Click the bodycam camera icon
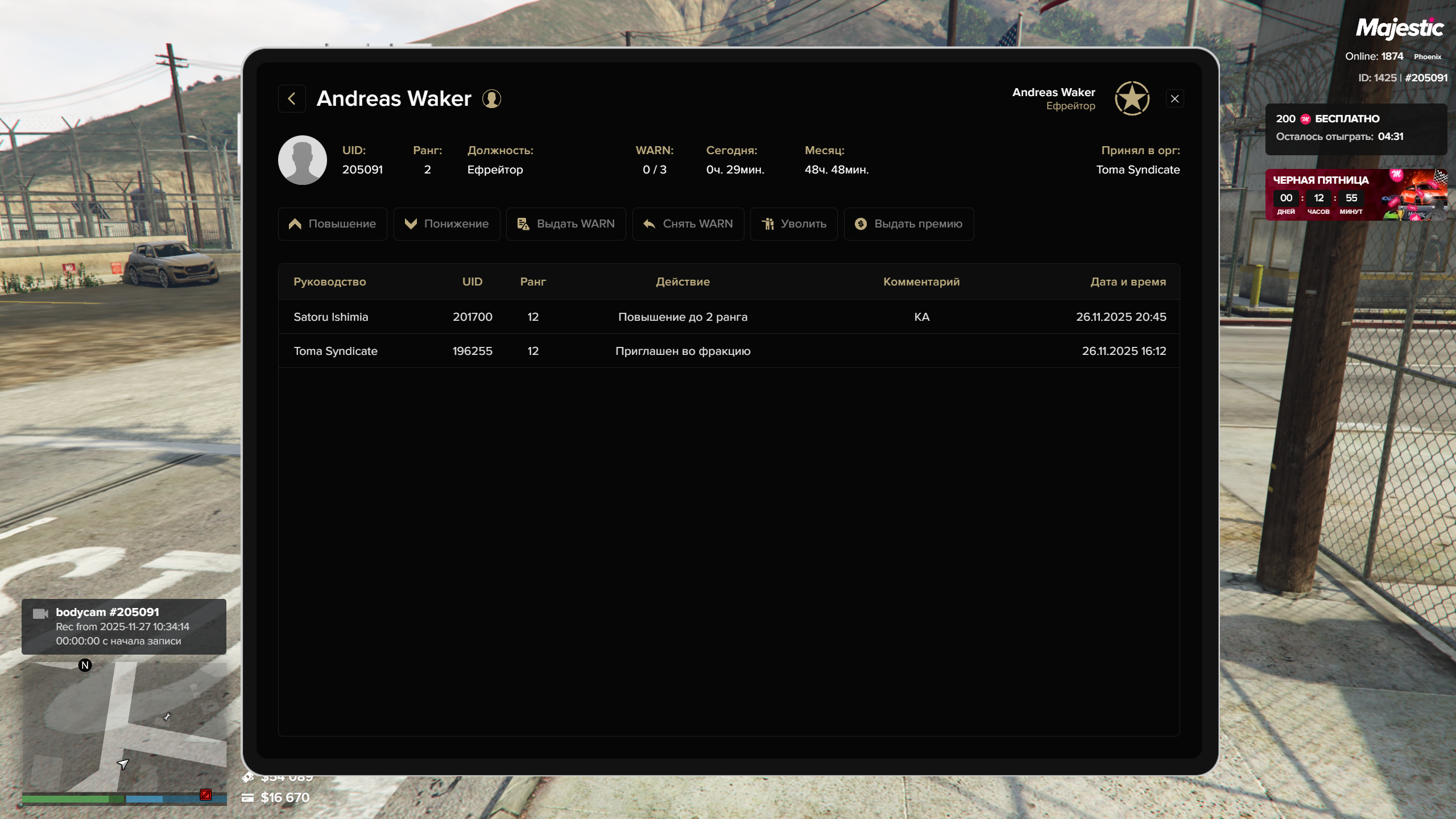1456x819 pixels. pyautogui.click(x=40, y=614)
